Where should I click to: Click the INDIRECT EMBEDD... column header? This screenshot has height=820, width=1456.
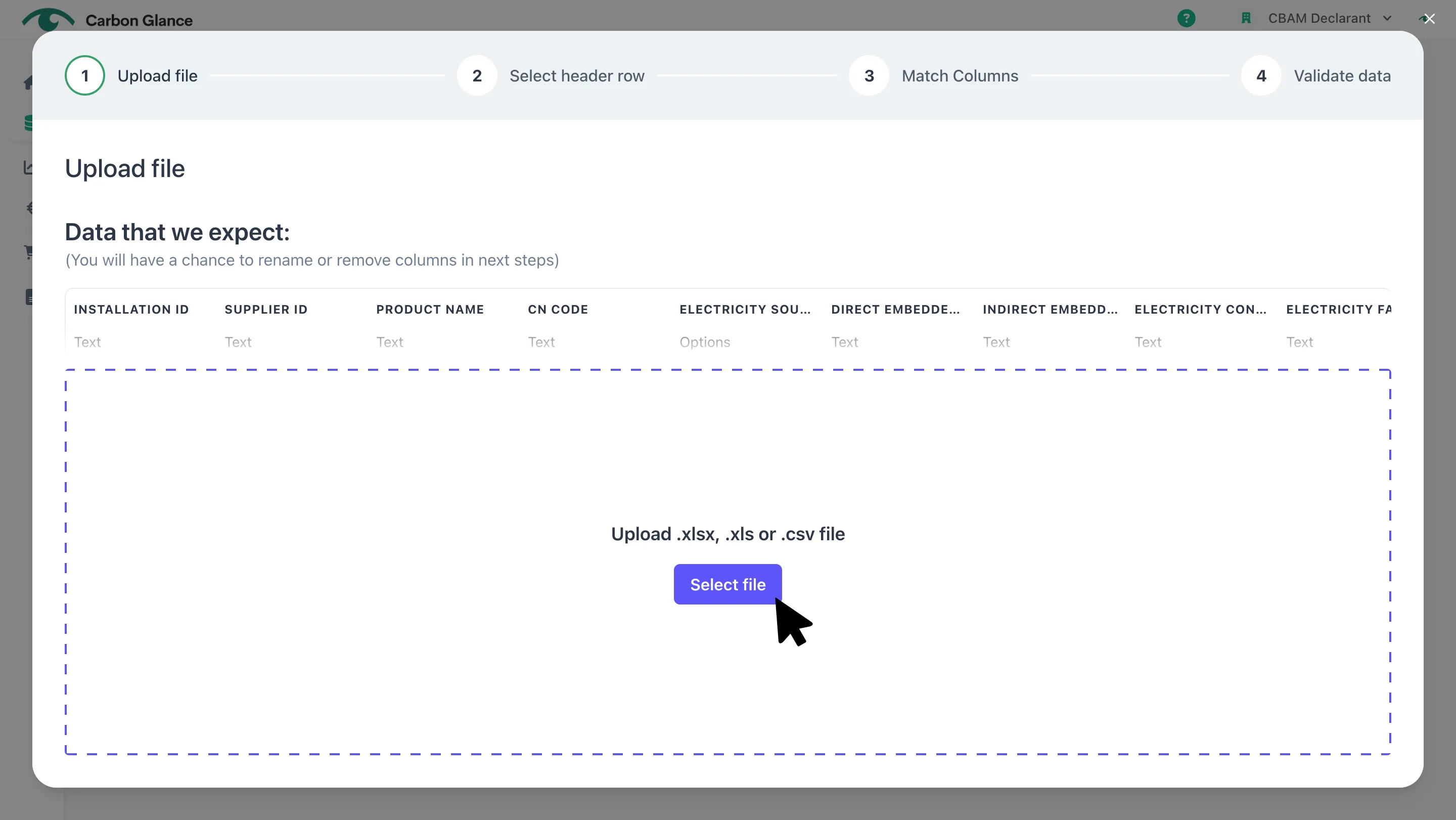[x=1050, y=310]
